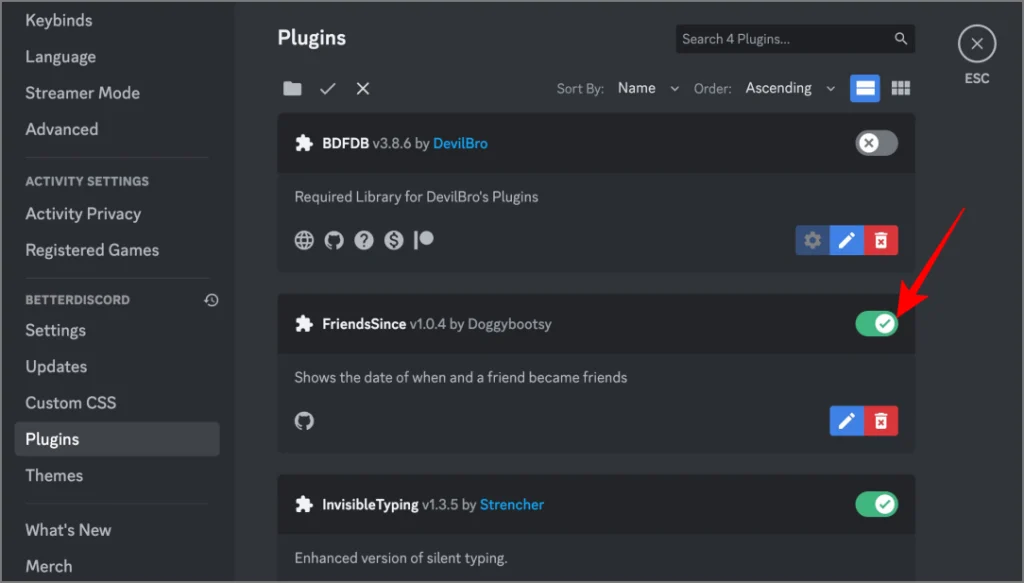
Task: Open the Sort By Name dropdown
Action: pos(648,88)
